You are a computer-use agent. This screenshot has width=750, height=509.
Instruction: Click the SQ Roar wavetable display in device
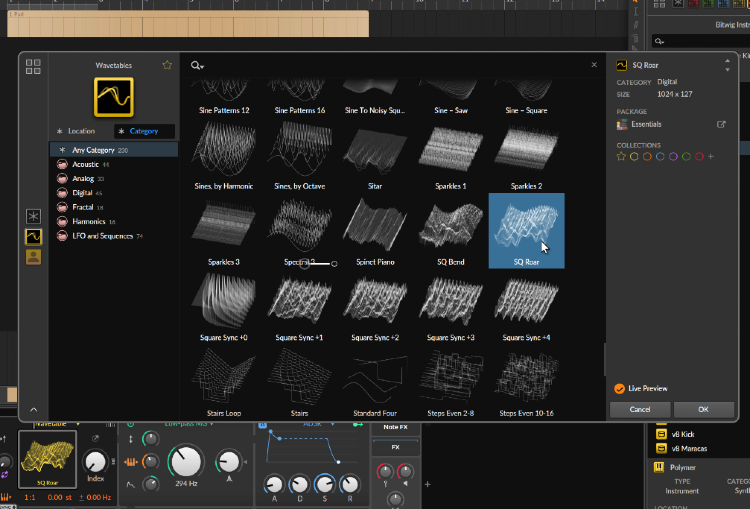(x=47, y=459)
